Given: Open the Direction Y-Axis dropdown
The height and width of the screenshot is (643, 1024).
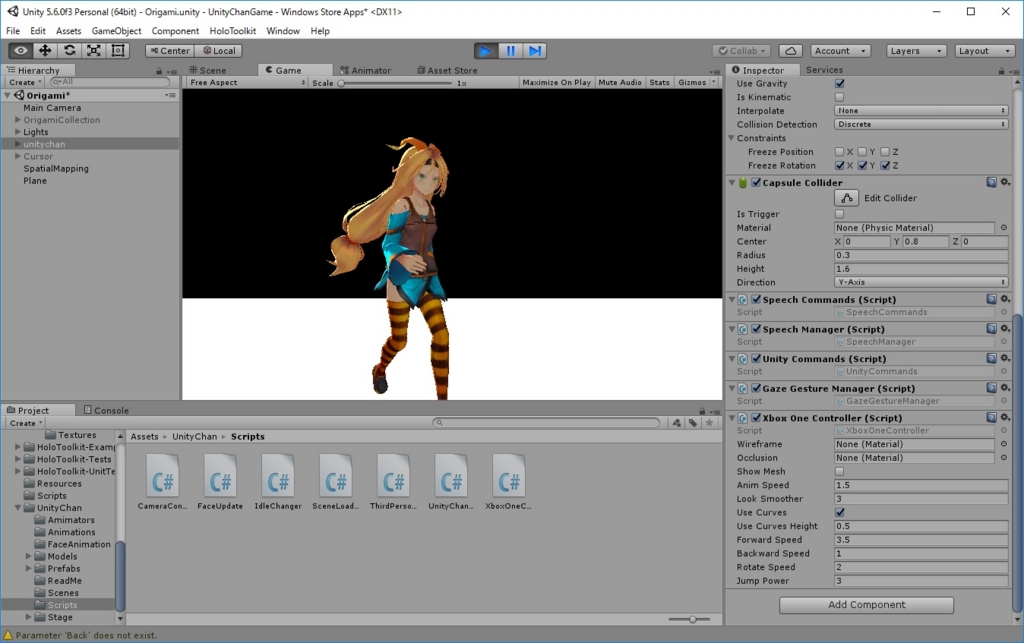Looking at the screenshot, I should (x=921, y=283).
